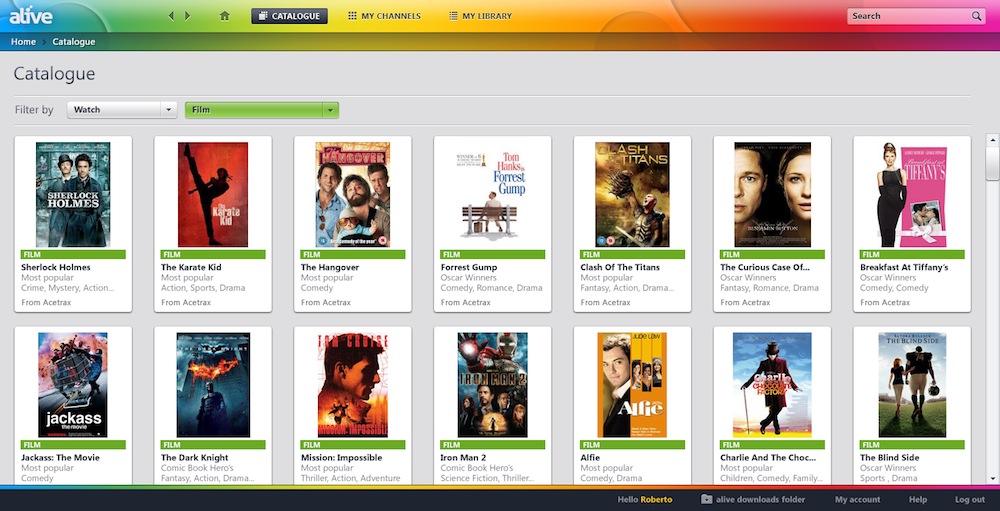Open the Help link
Viewport: 1000px width, 511px height.
(x=918, y=499)
